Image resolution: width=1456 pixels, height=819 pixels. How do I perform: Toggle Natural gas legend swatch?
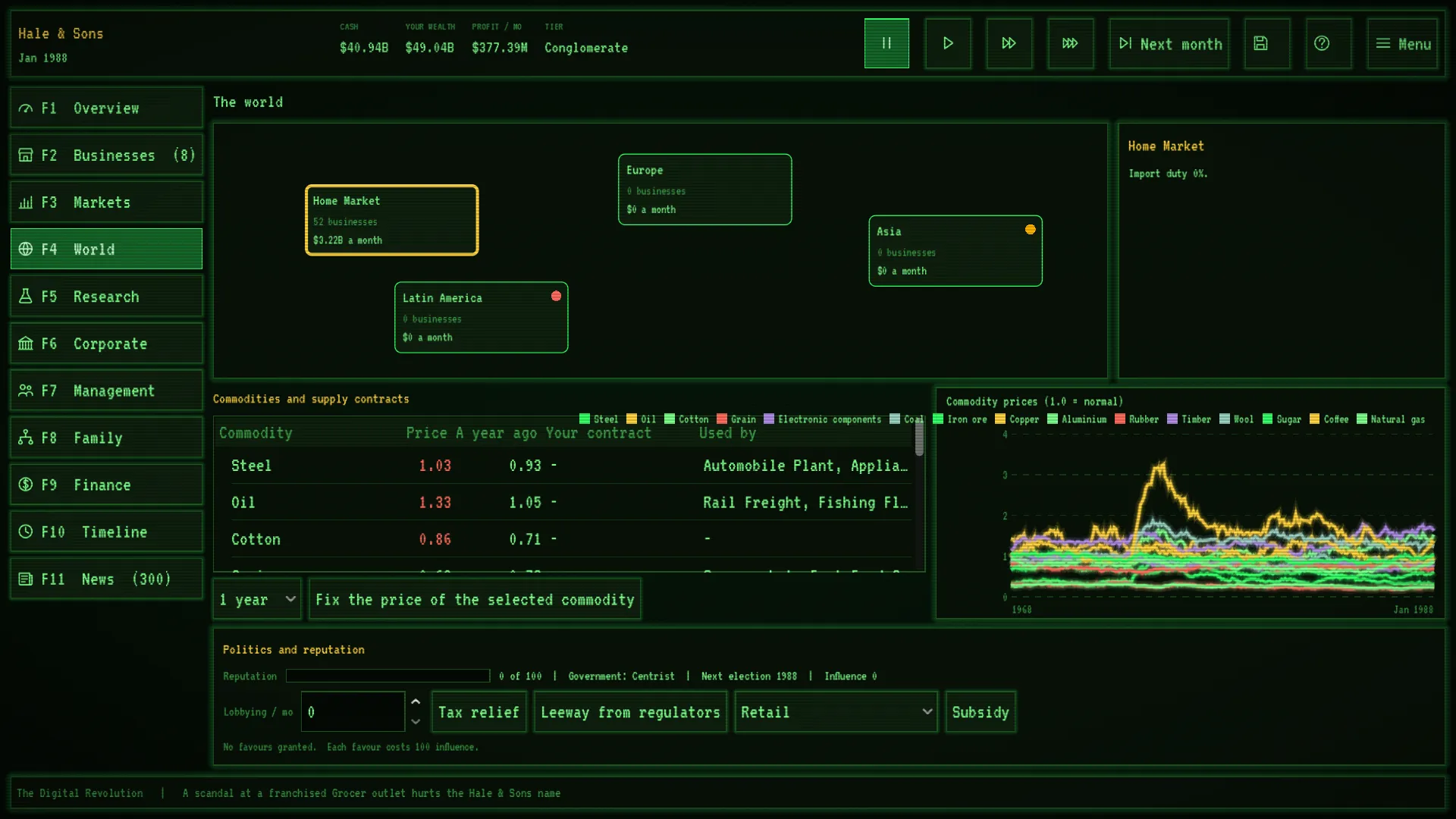pyautogui.click(x=1362, y=419)
